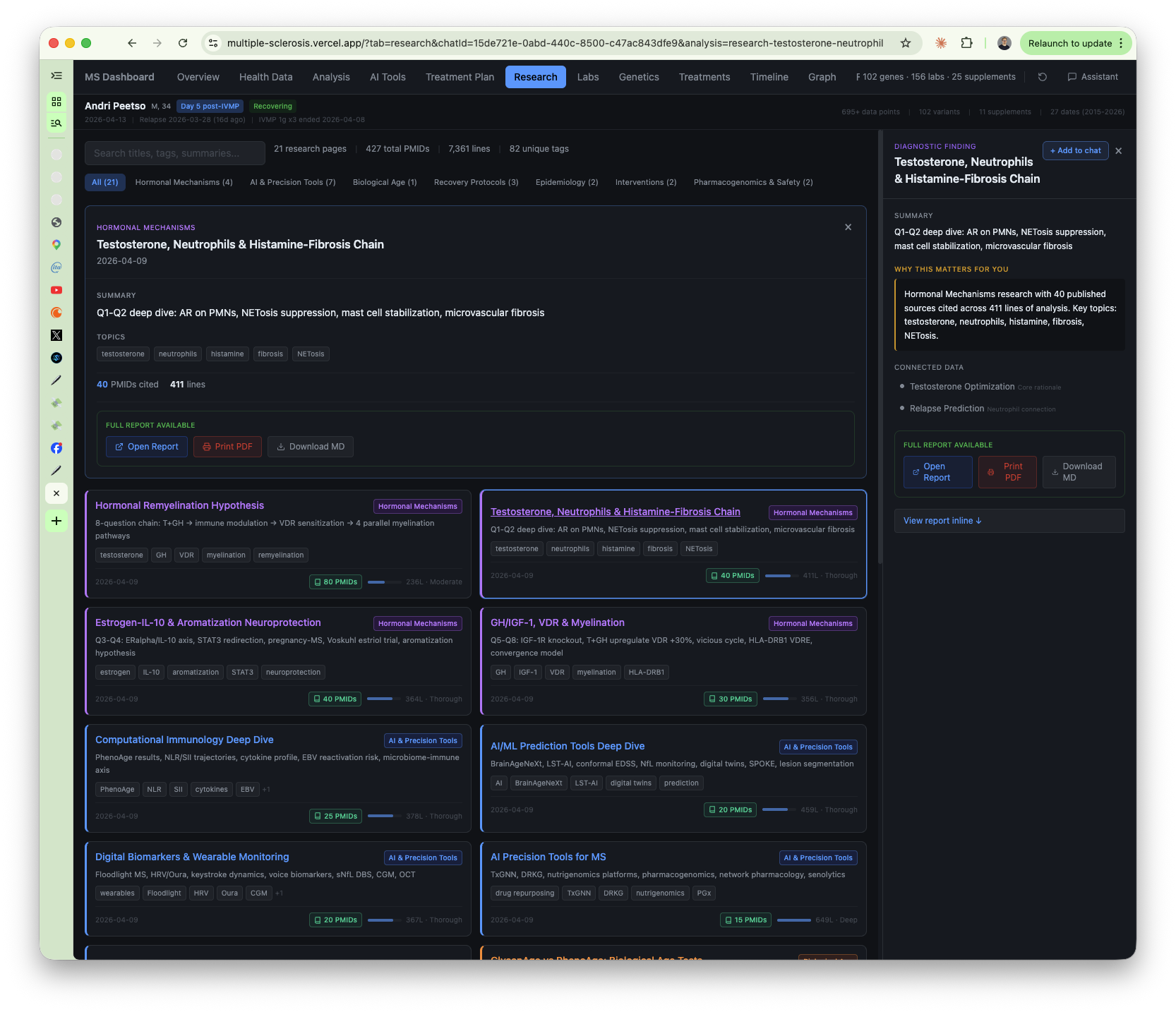Click the Google Maps pin sidebar icon

(x=56, y=244)
